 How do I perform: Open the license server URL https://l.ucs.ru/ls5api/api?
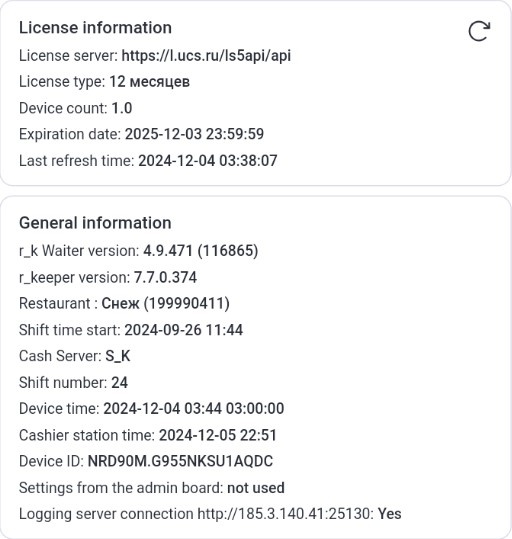pyautogui.click(x=206, y=56)
